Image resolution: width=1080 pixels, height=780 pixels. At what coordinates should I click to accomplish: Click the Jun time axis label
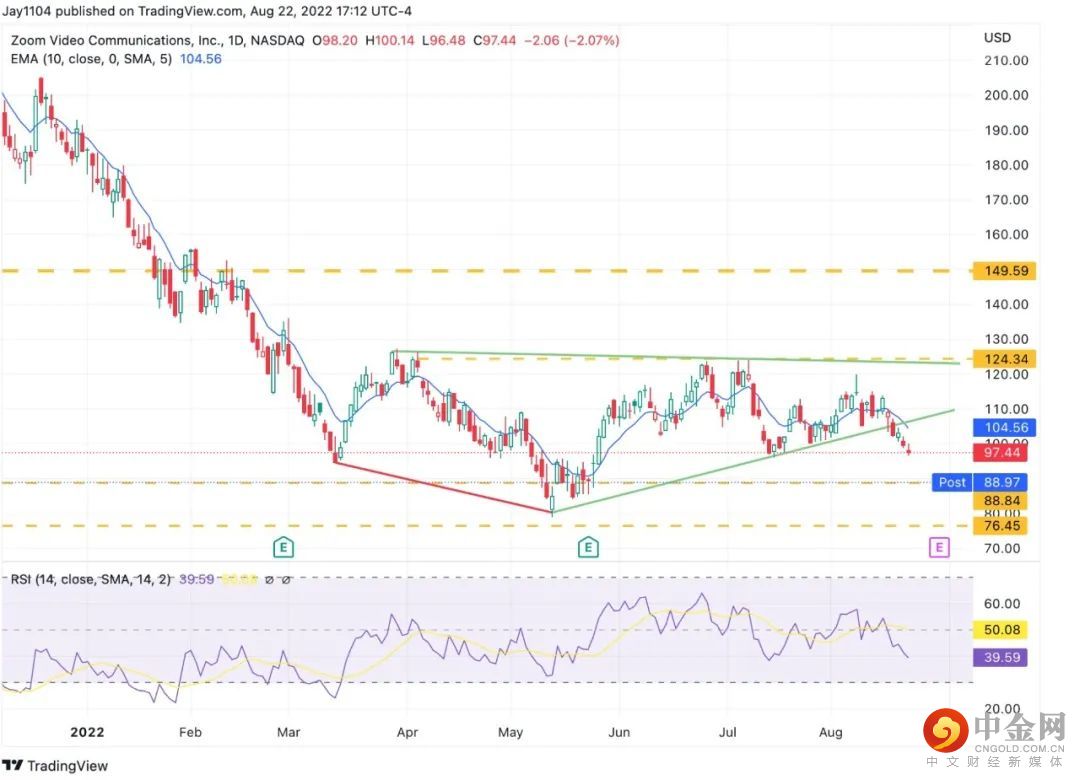click(x=619, y=732)
